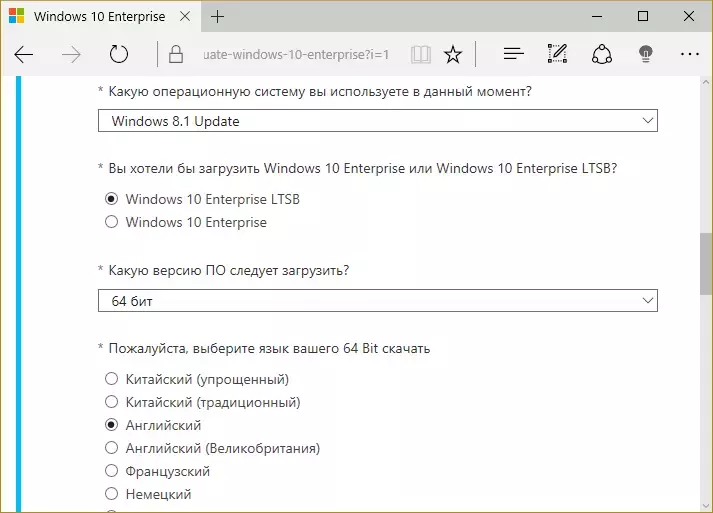Select the Английский radio button
Screen dimensions: 713x513
(x=111, y=425)
